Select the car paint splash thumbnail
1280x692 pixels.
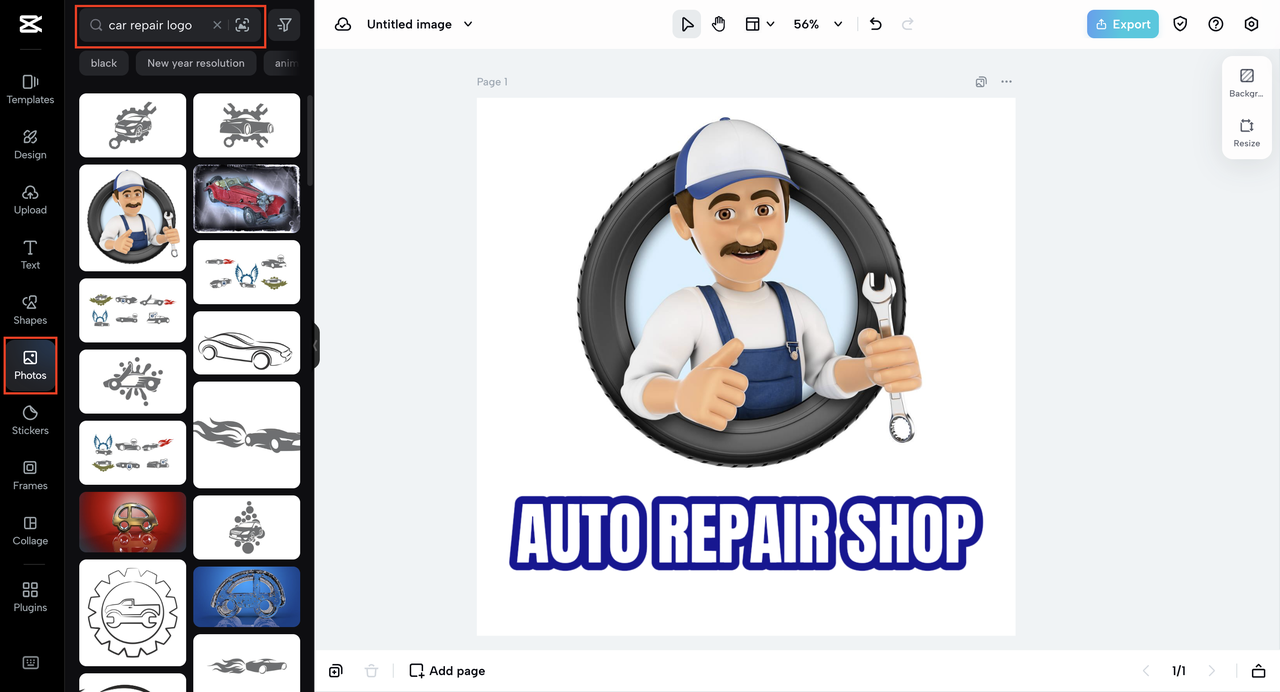(133, 381)
